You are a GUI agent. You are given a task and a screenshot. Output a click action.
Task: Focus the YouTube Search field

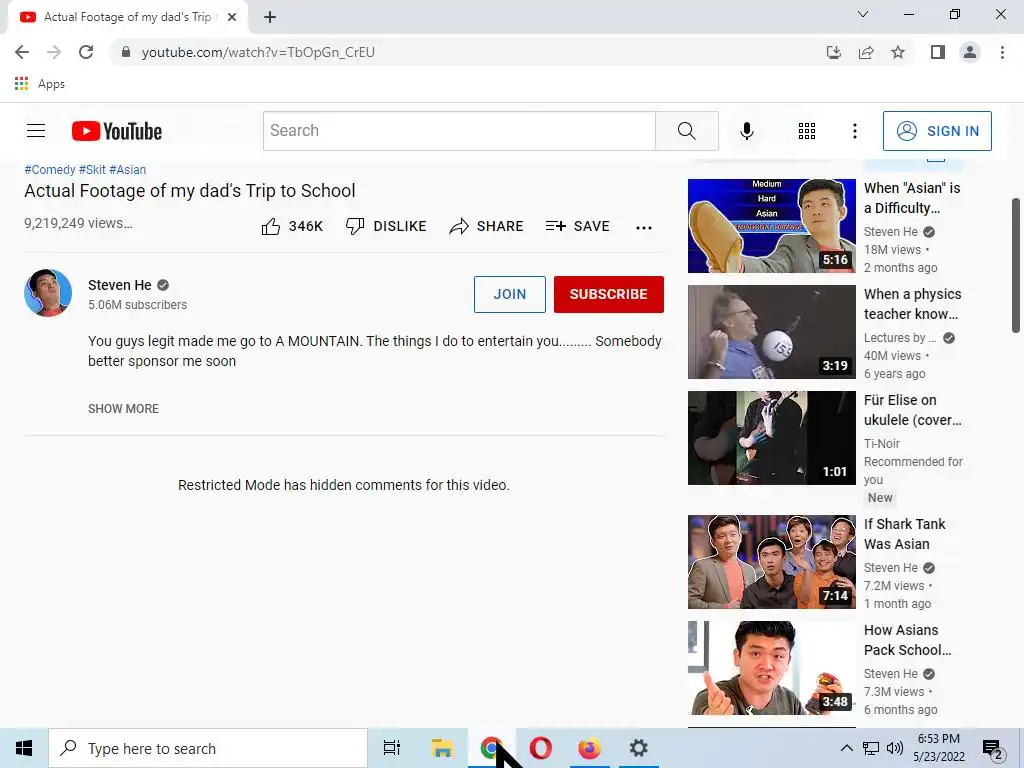pos(459,131)
